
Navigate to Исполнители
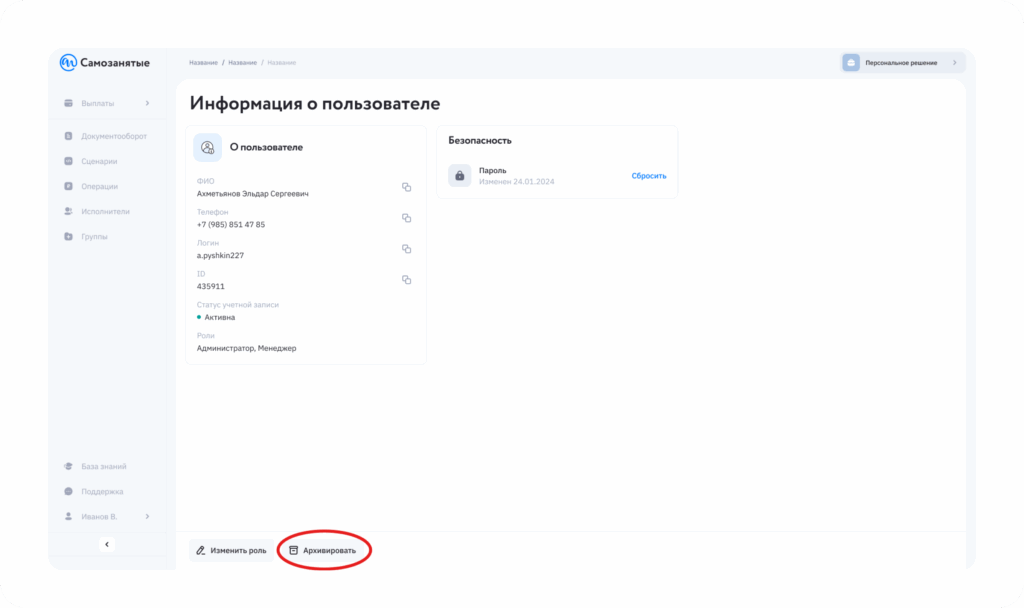click(105, 211)
